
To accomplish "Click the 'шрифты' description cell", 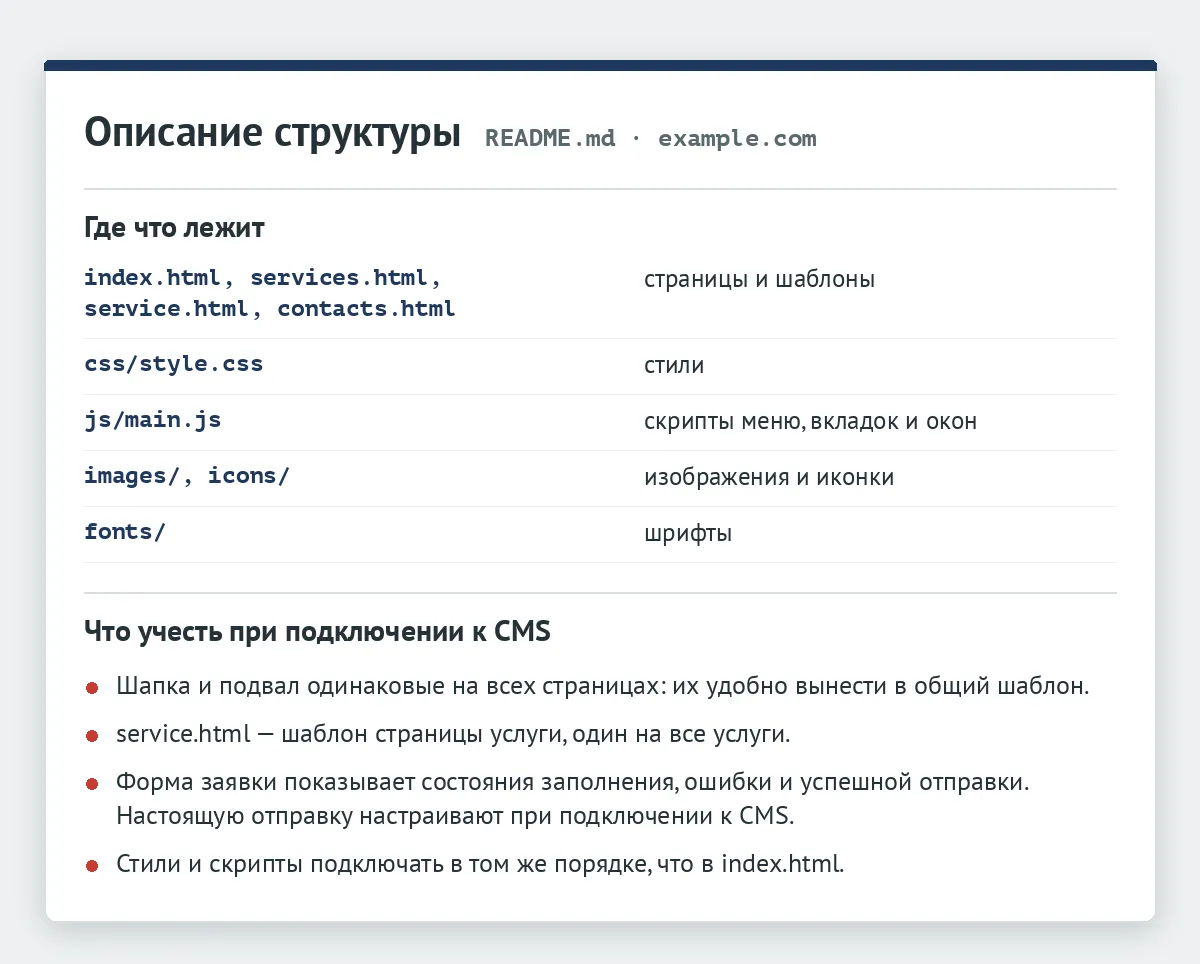I will [688, 534].
